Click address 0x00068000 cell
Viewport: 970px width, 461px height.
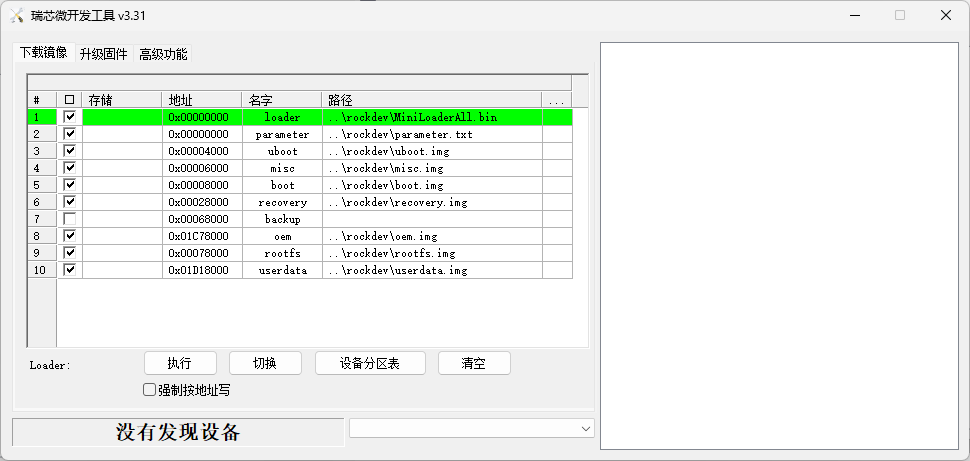(x=202, y=219)
